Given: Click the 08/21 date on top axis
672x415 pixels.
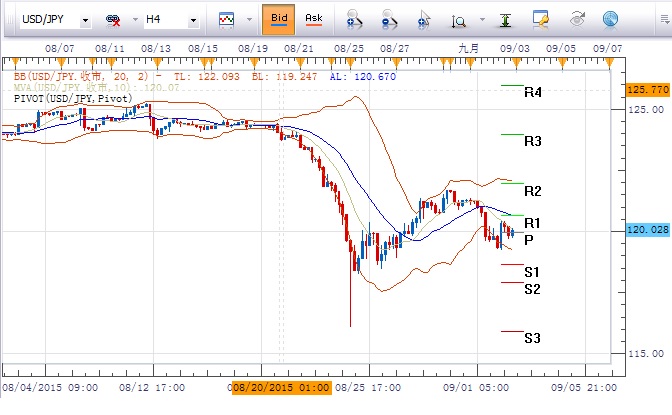Looking at the screenshot, I should (x=299, y=48).
